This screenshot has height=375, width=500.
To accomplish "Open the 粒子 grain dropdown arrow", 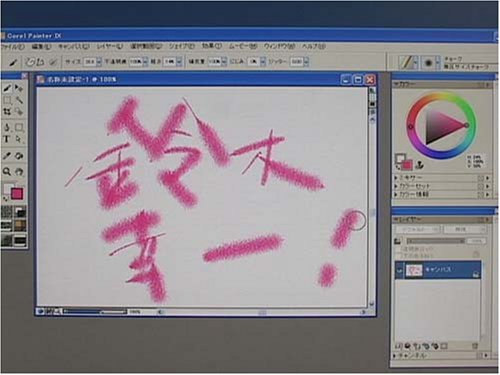I will [x=179, y=62].
